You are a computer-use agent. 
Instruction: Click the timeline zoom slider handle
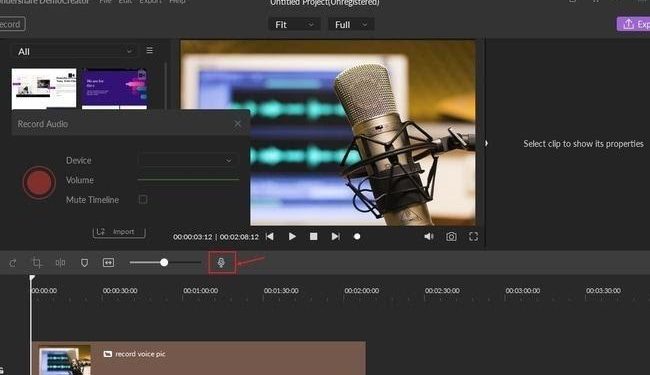coord(164,262)
